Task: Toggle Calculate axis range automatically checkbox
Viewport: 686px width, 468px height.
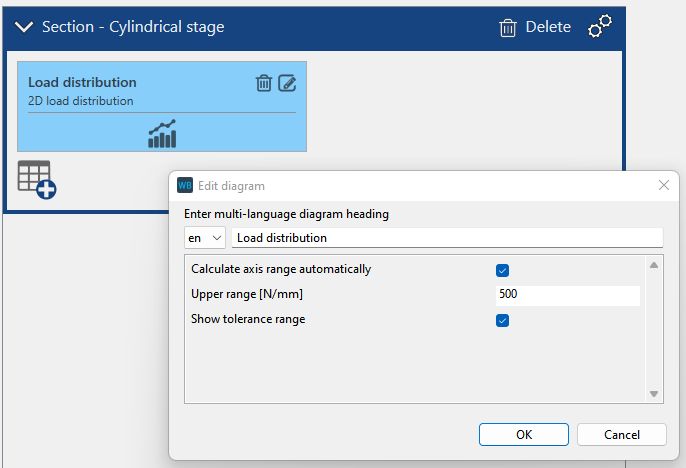Action: (503, 270)
